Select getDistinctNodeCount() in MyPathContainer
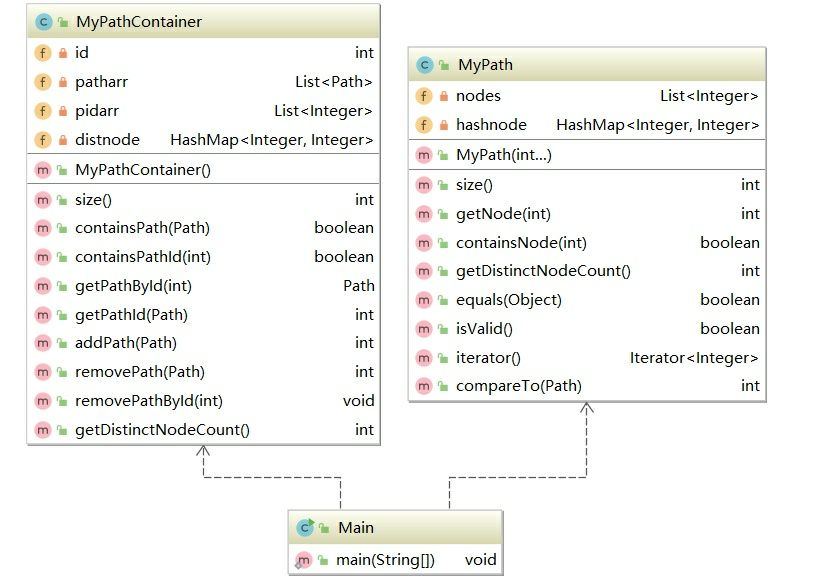Screen dimensions: 813x582 point(162,430)
